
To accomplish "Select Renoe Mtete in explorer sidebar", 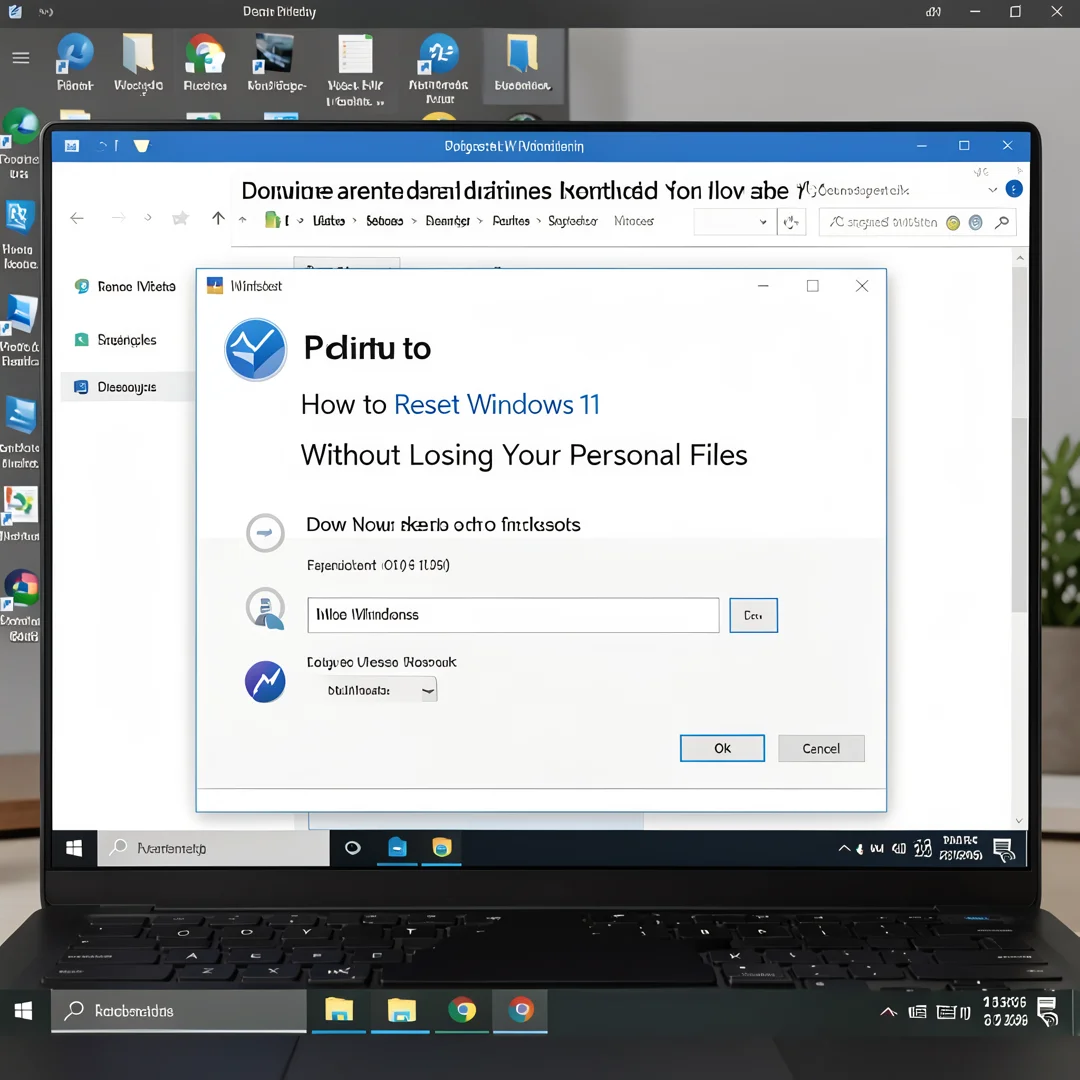I will click(126, 287).
